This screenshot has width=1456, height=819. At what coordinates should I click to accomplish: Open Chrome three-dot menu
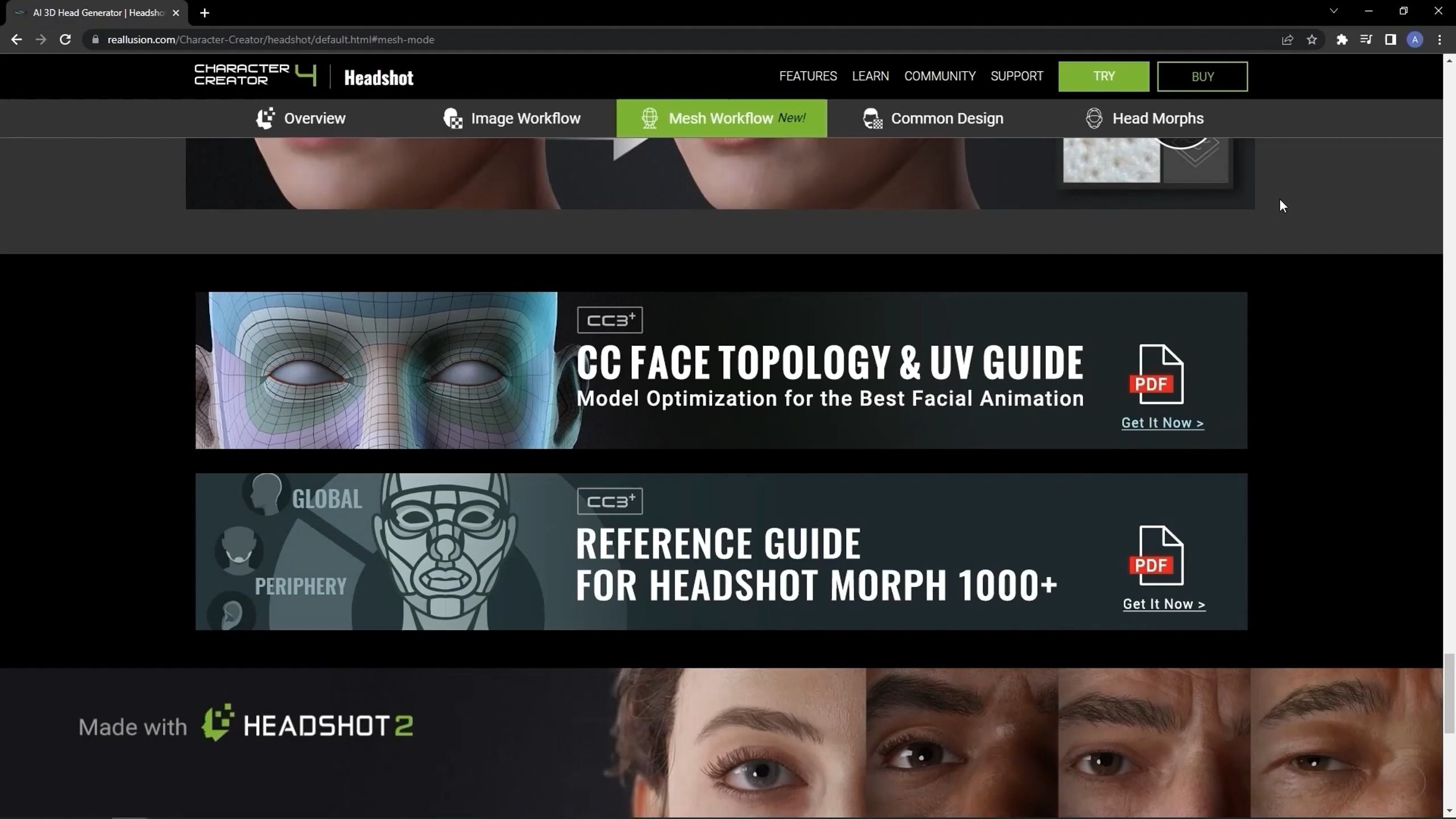[1440, 40]
